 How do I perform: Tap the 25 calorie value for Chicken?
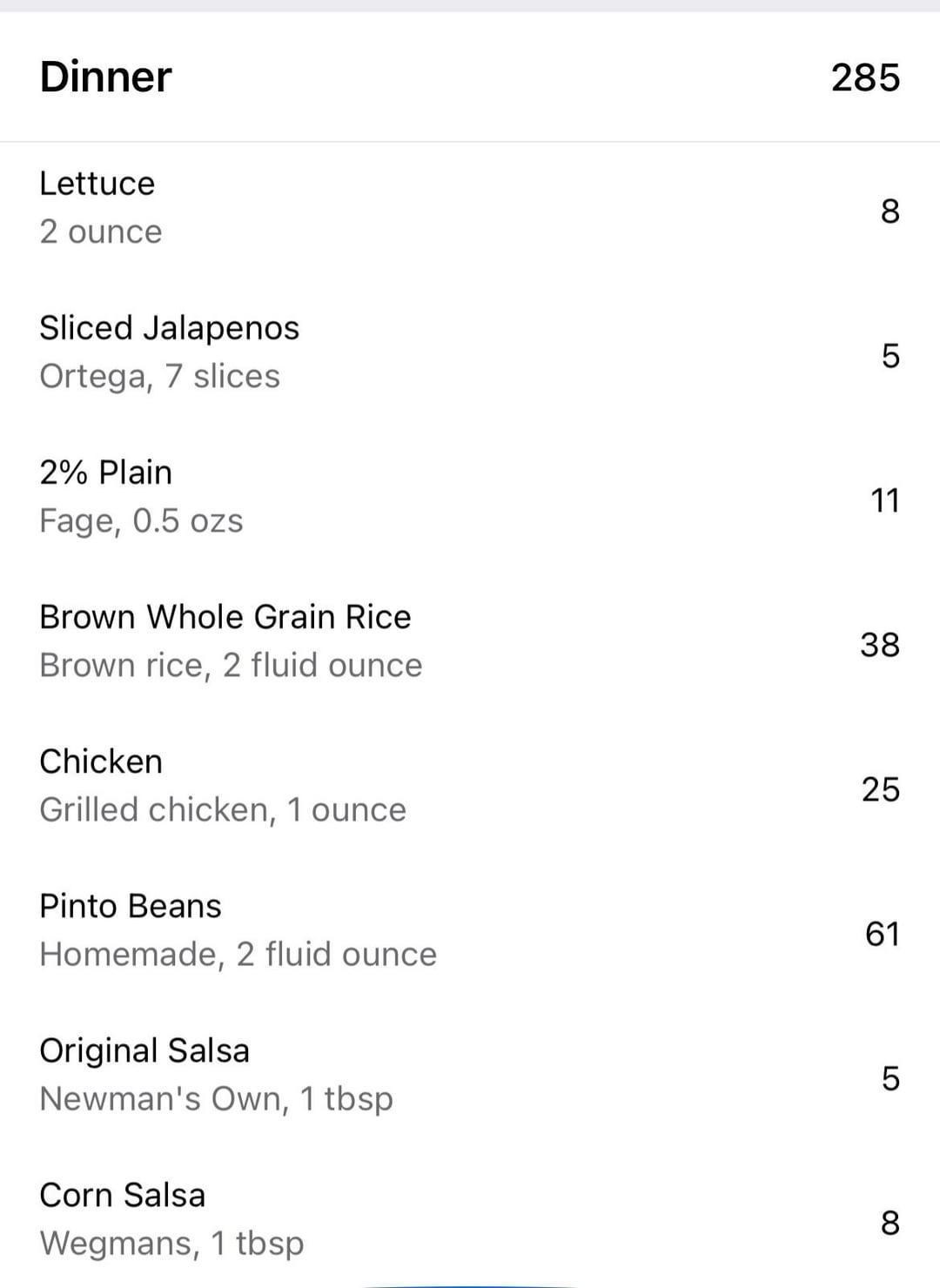point(881,789)
